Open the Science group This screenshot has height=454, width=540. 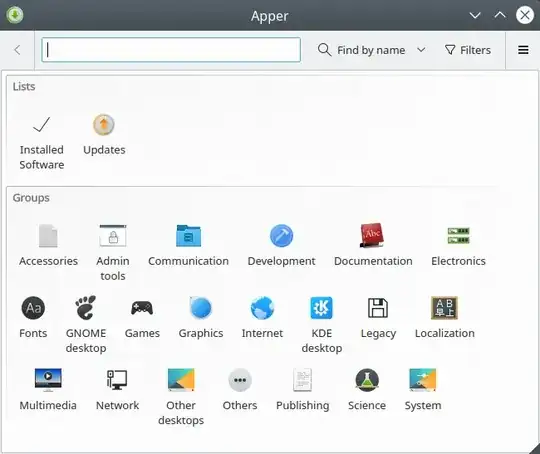coord(367,390)
